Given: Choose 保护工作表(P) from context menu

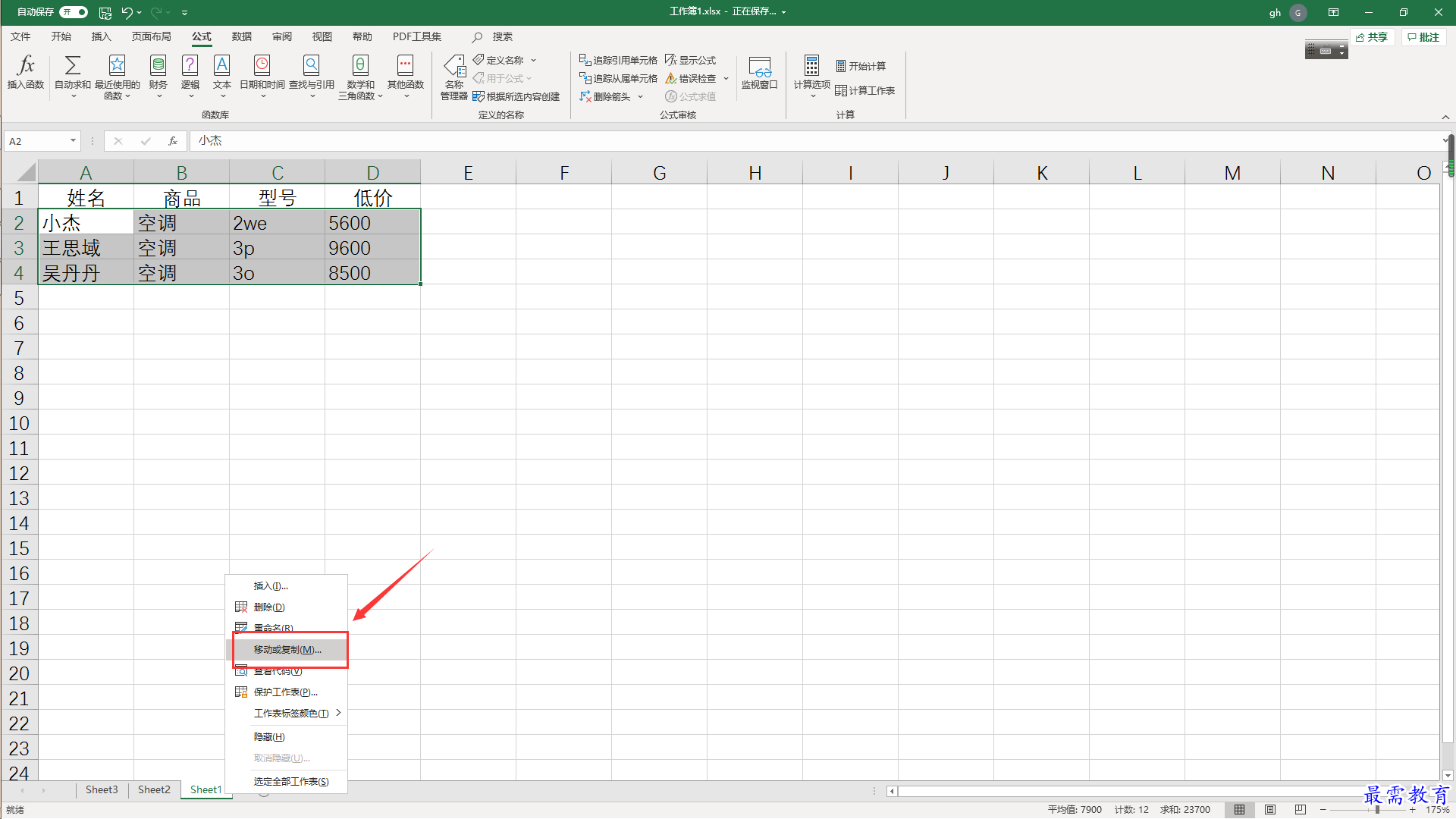Looking at the screenshot, I should coord(286,692).
